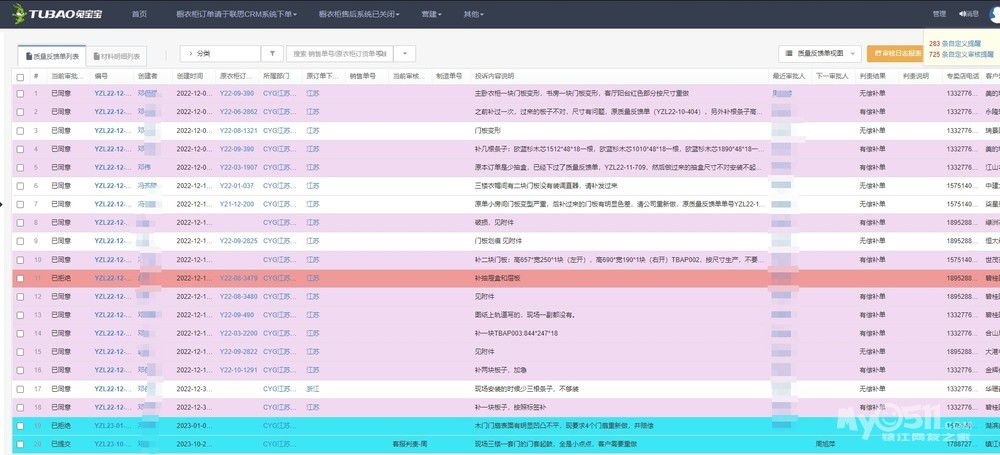Image resolution: width=1000 pixels, height=455 pixels.
Task: Click the 搜索 销售单号 search field
Action: pyautogui.click(x=340, y=54)
